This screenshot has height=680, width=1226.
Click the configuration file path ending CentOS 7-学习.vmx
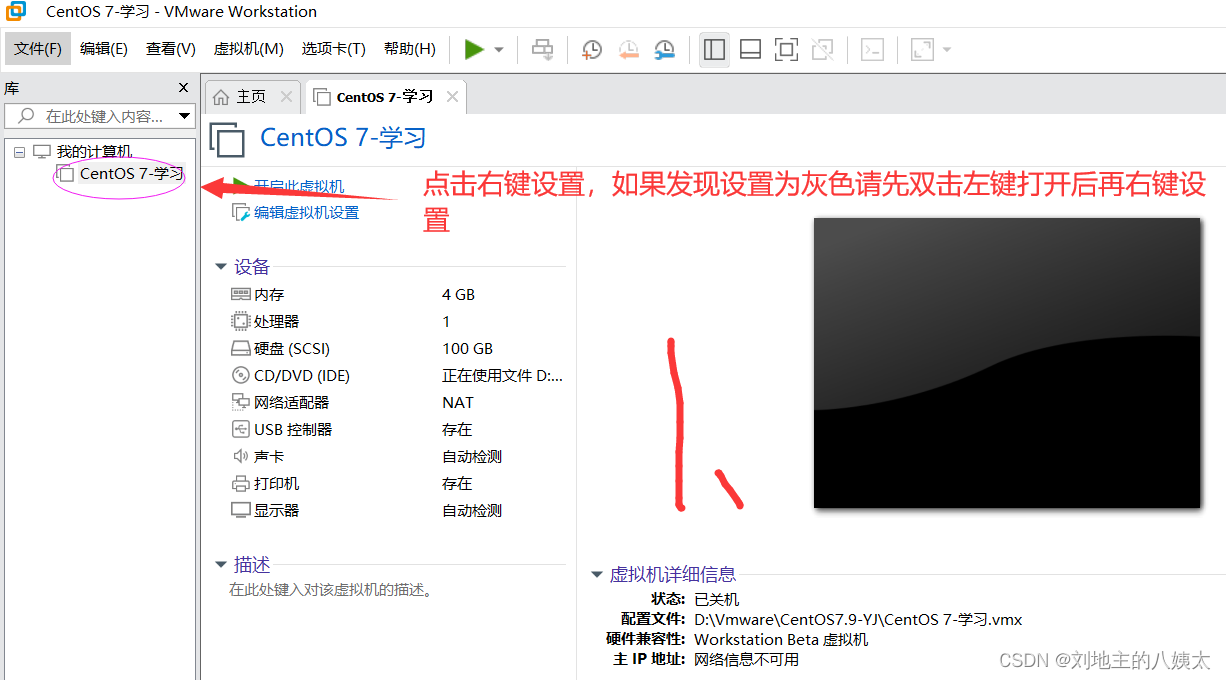858,619
